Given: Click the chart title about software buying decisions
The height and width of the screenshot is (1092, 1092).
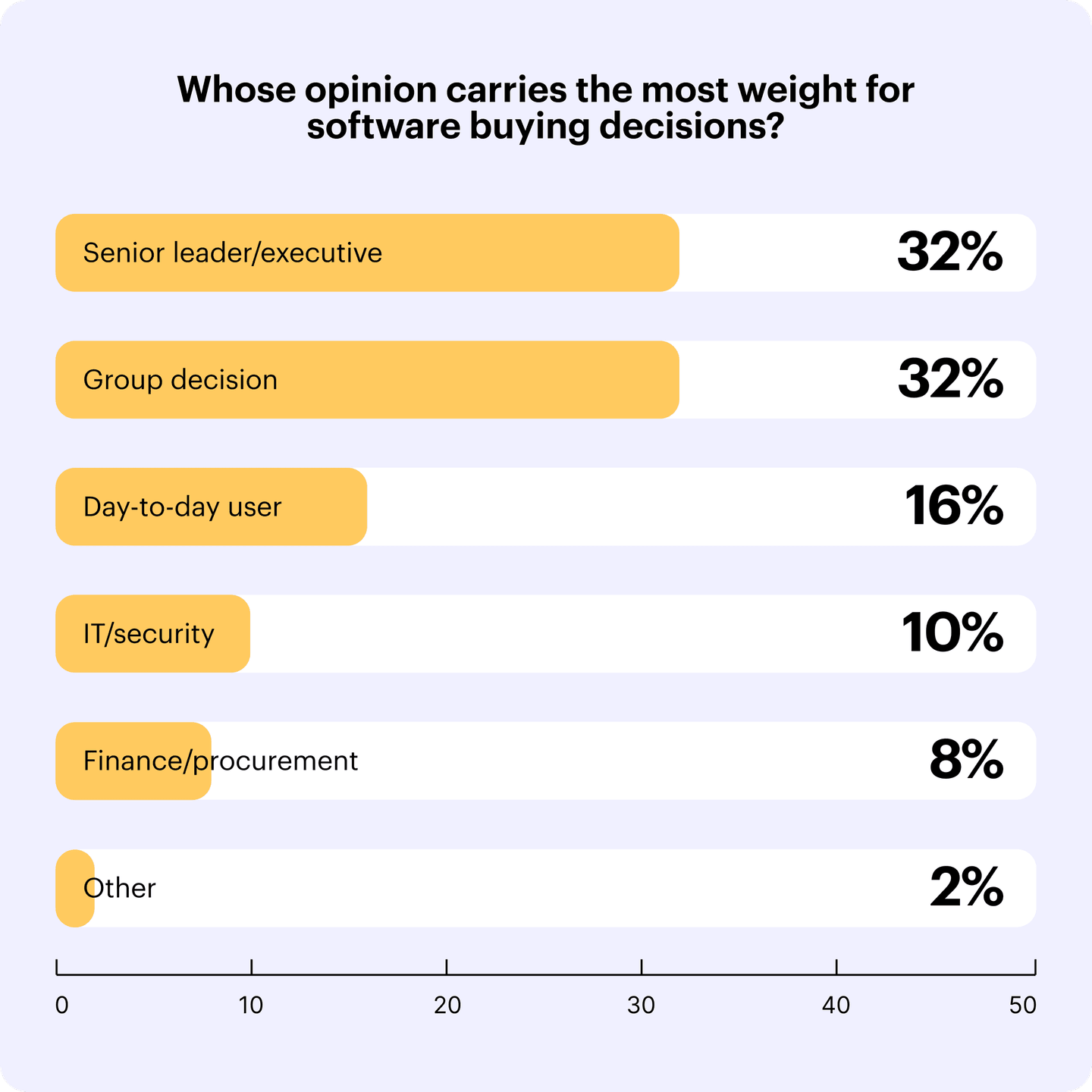Looking at the screenshot, I should click(545, 108).
